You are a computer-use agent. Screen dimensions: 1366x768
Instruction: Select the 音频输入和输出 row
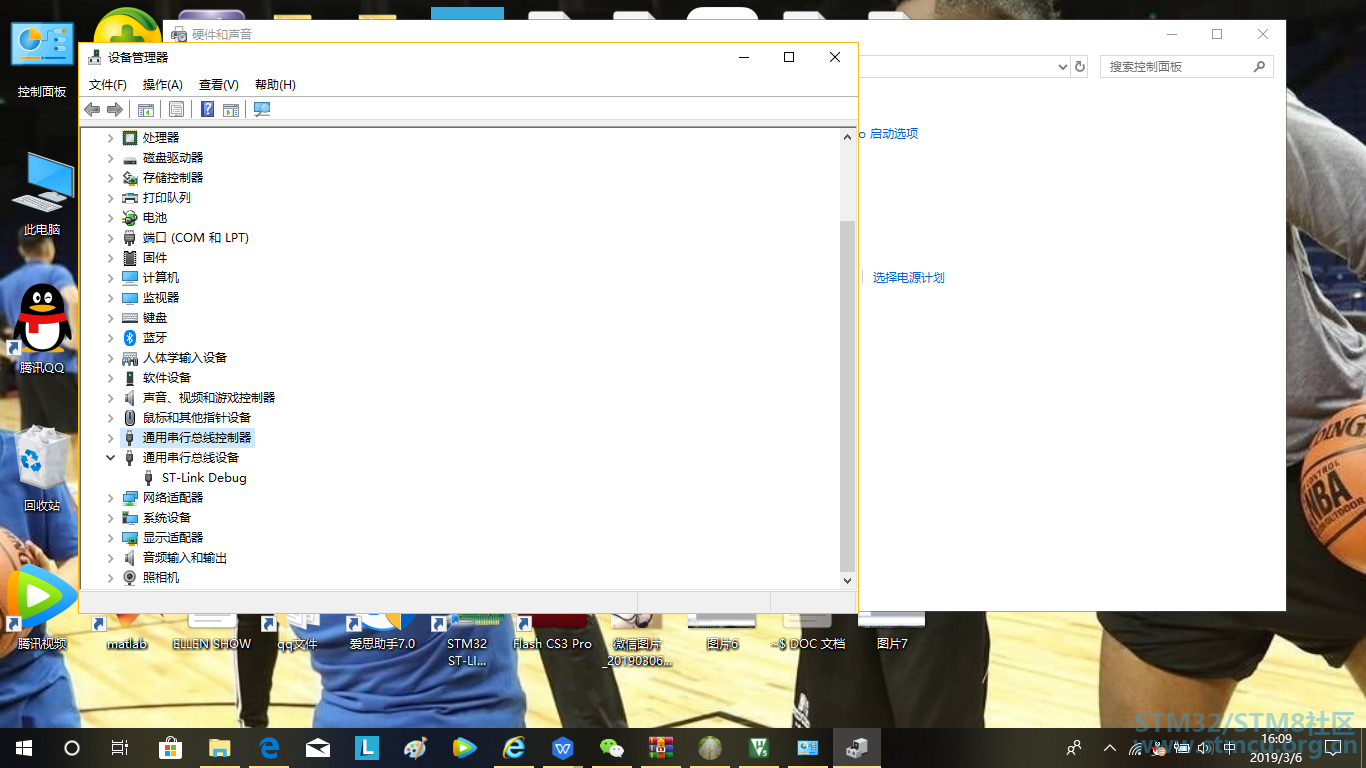(185, 558)
